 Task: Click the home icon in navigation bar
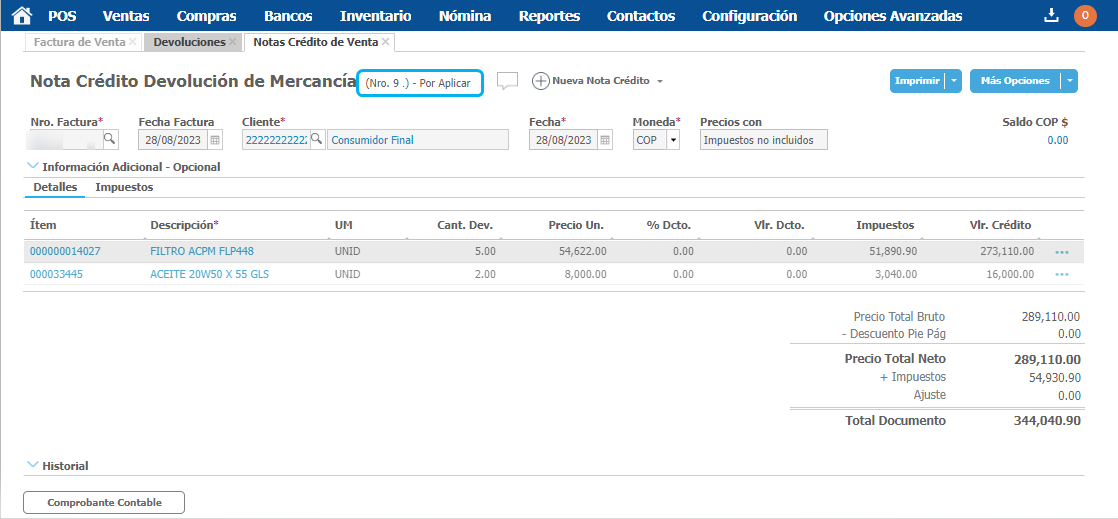[21, 15]
